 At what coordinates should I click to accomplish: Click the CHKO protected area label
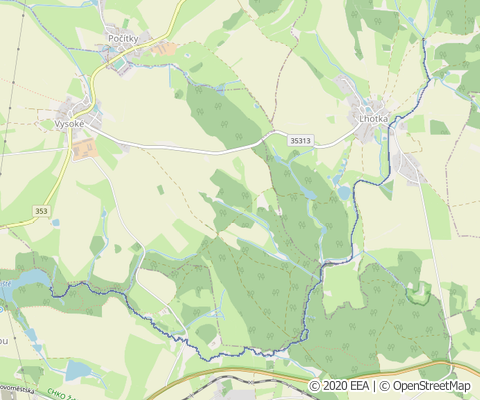[x=61, y=394]
